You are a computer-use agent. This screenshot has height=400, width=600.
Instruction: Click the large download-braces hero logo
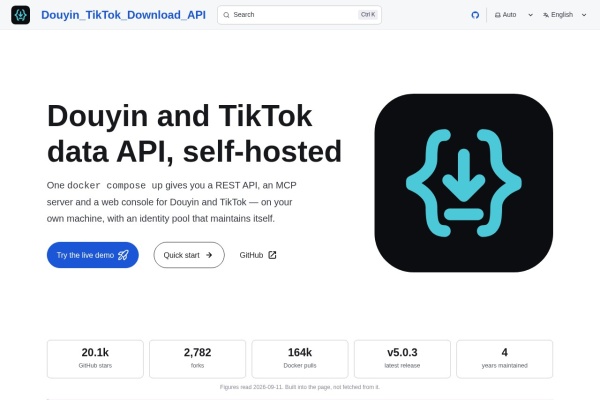point(464,183)
